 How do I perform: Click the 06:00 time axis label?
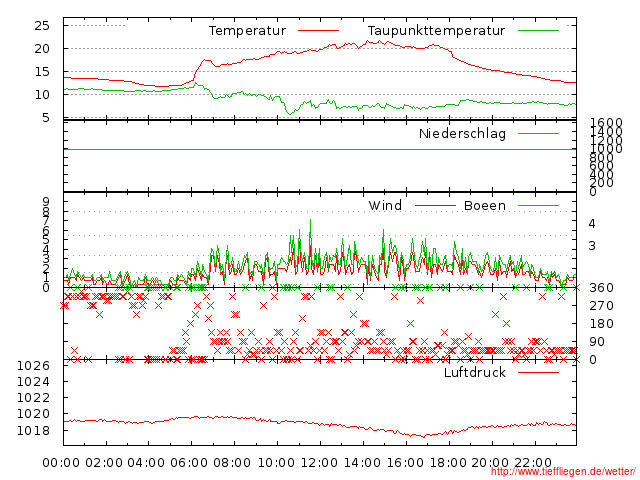pyautogui.click(x=189, y=463)
